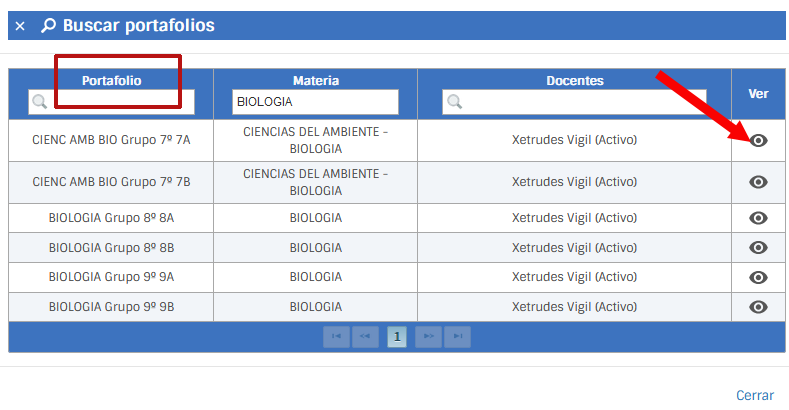Focus the Docentes search field
Viewport: 789px width, 410px height.
pyautogui.click(x=583, y=101)
